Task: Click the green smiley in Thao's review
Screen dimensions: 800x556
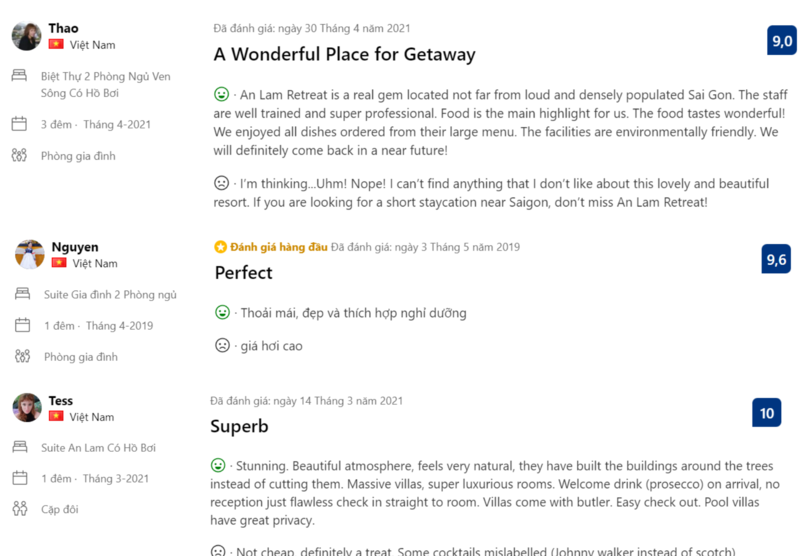Action: (x=222, y=94)
